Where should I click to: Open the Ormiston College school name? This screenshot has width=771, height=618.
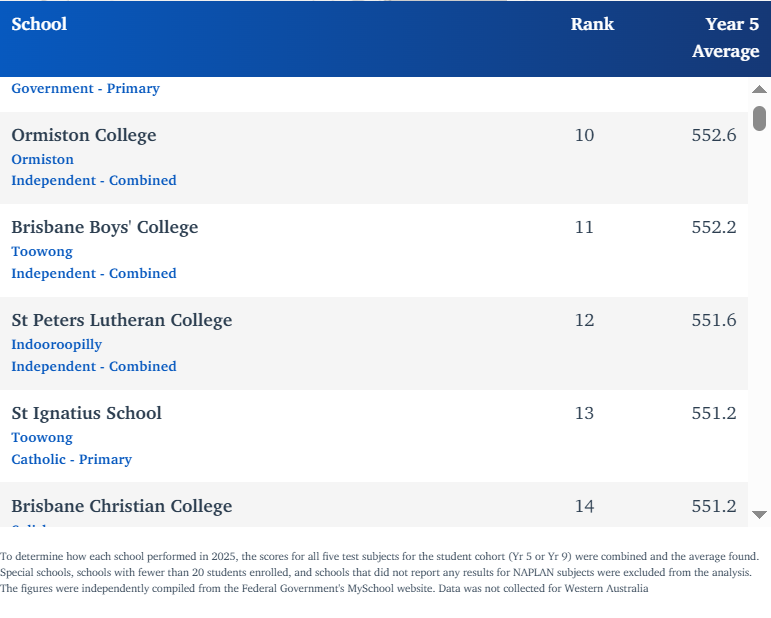(84, 135)
